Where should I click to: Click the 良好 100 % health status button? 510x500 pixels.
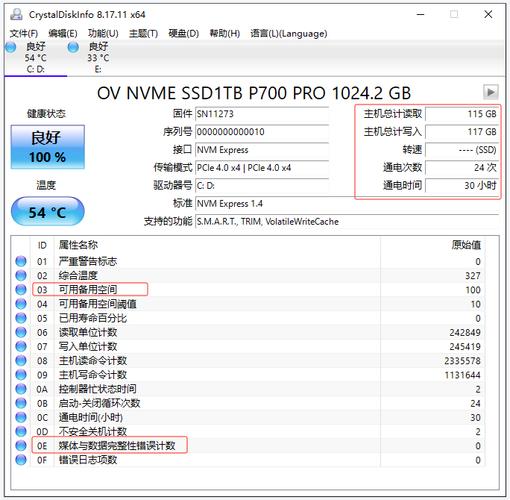48,147
